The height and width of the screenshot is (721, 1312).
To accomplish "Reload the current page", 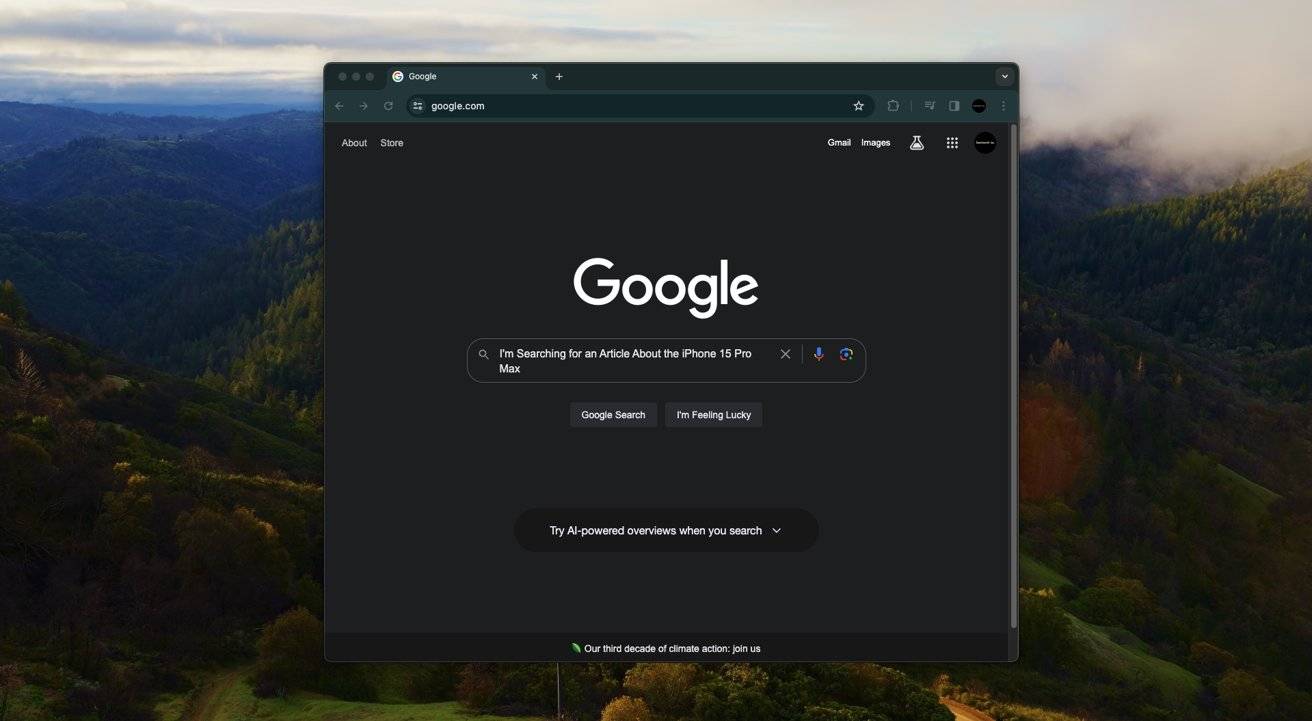I will 388,106.
